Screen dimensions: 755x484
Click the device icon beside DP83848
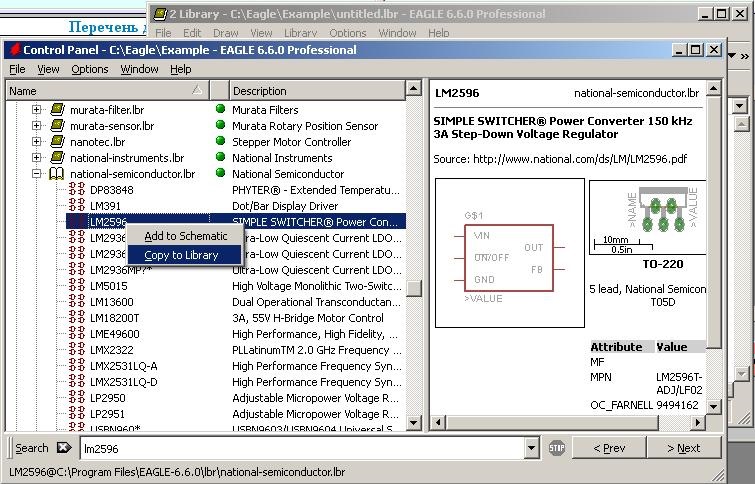click(77, 189)
